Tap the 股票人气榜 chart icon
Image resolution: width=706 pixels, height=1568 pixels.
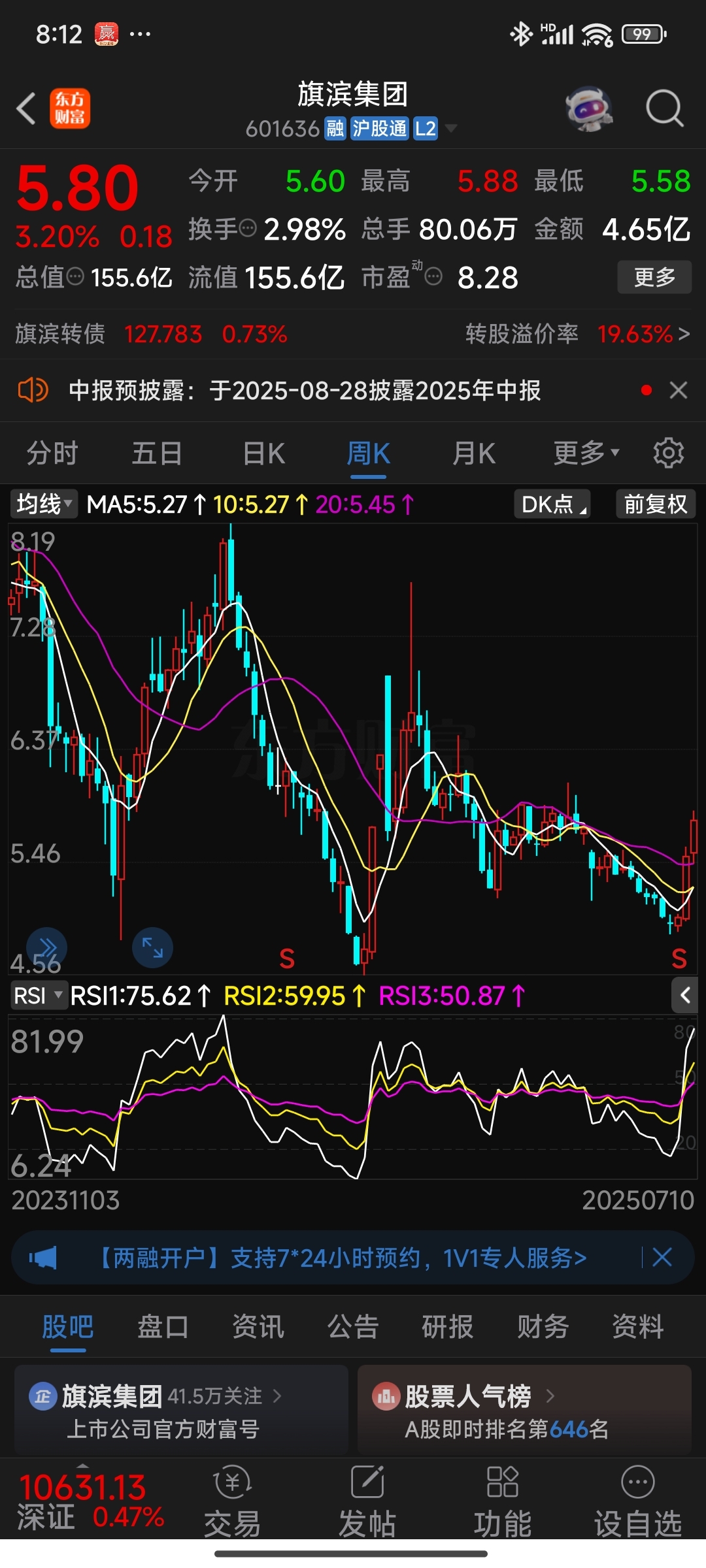coord(386,1397)
